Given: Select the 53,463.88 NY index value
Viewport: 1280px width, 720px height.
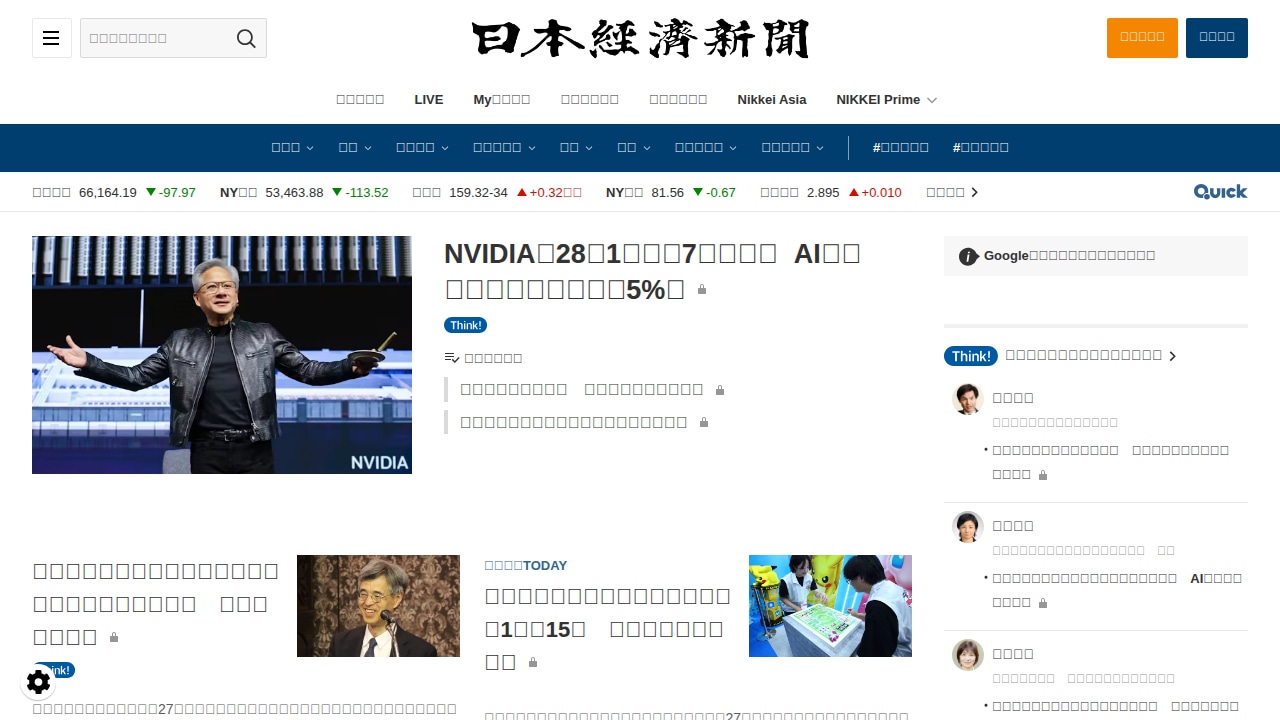Looking at the screenshot, I should (294, 192).
